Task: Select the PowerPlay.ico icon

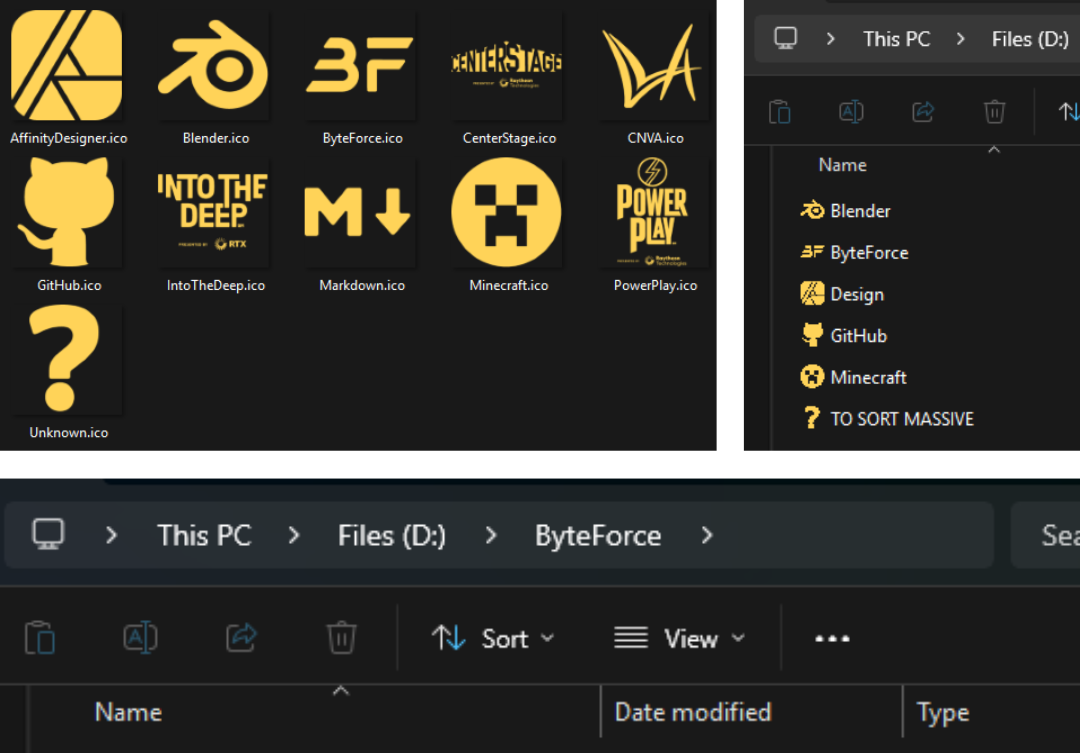Action: point(654,214)
